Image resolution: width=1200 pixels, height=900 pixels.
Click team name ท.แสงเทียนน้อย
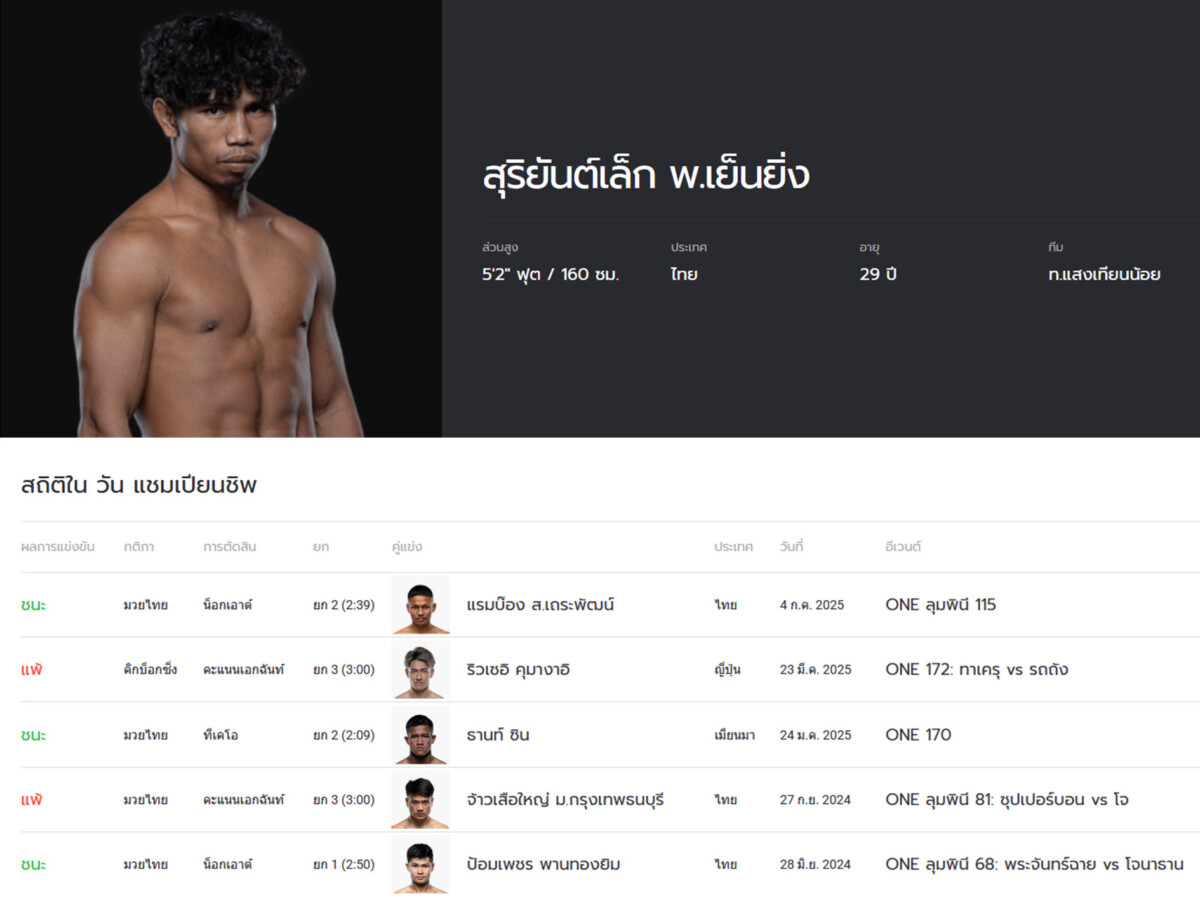1104,274
